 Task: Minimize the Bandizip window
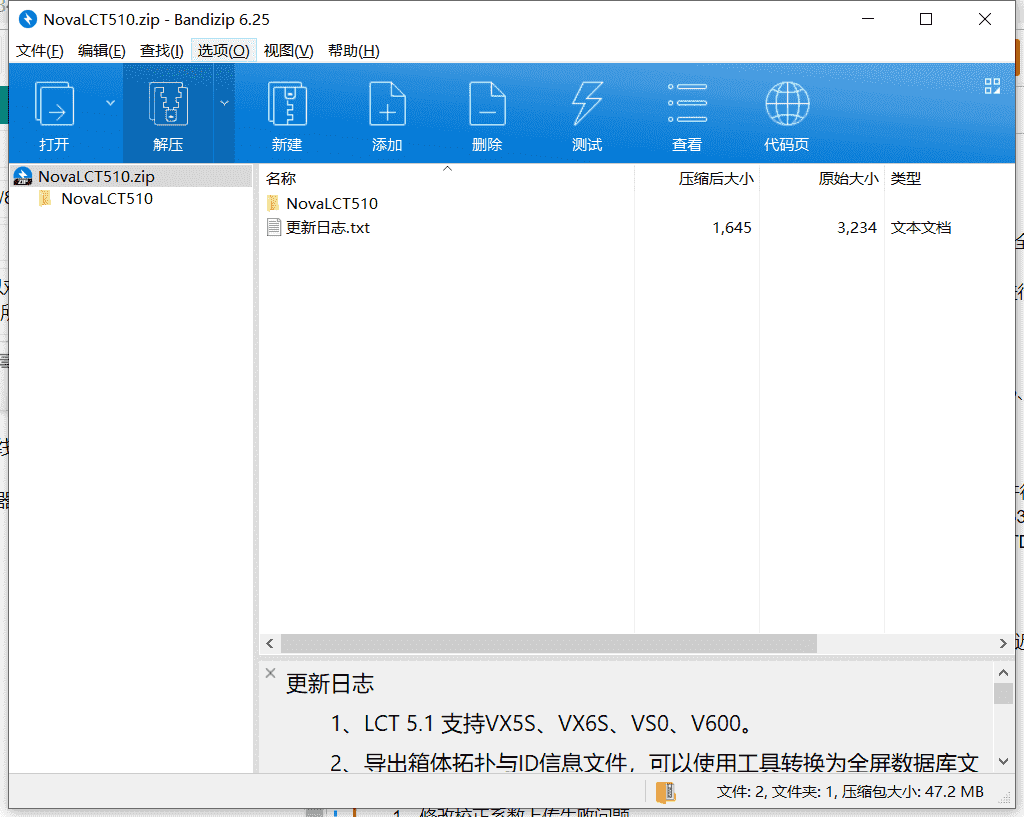(868, 19)
